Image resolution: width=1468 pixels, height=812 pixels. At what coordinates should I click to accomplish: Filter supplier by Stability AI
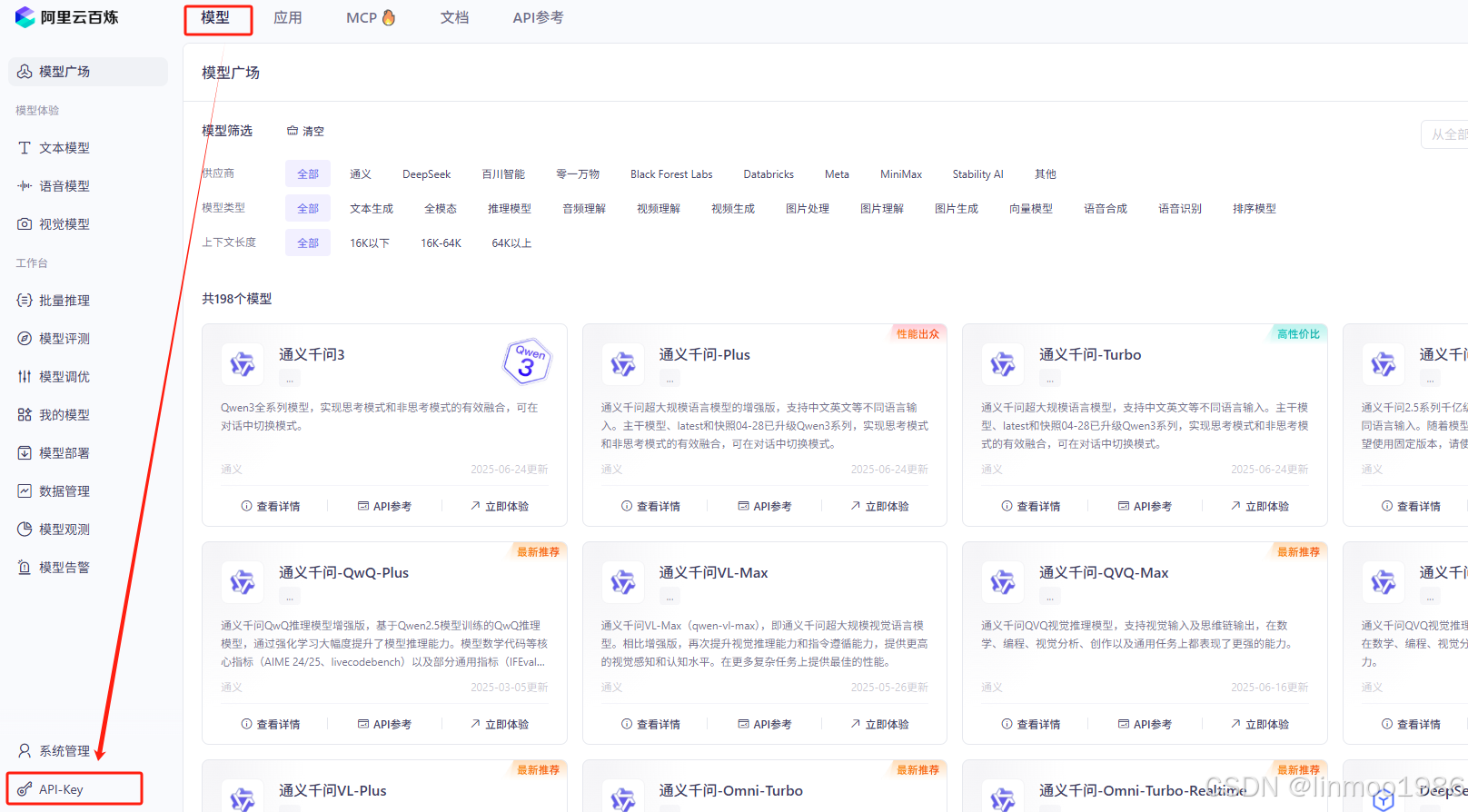click(977, 173)
